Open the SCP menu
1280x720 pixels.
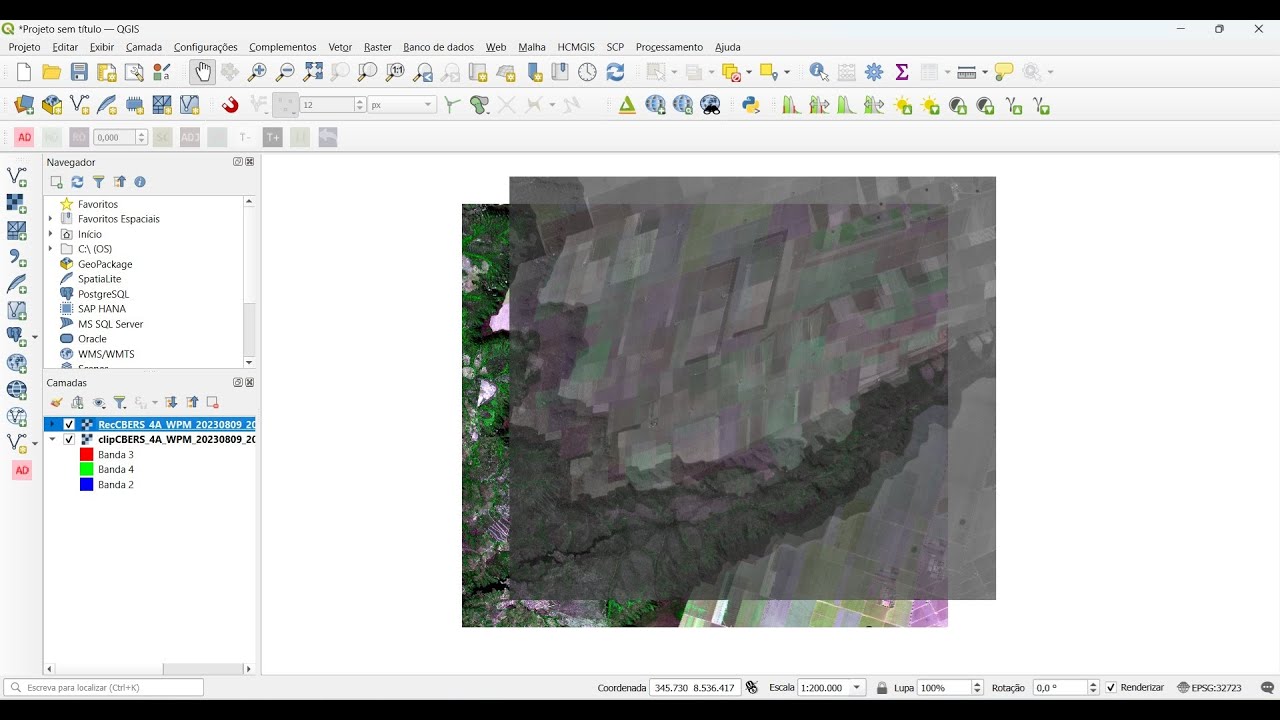615,47
